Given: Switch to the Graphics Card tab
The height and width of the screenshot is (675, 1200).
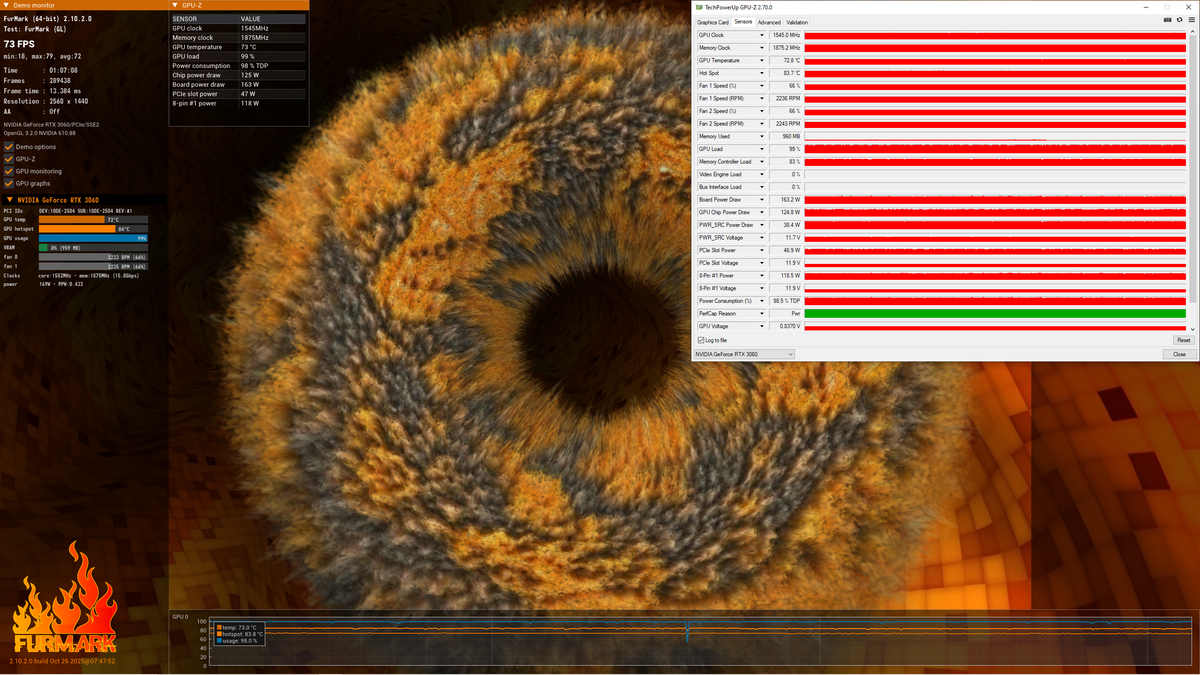Looking at the screenshot, I should point(713,22).
